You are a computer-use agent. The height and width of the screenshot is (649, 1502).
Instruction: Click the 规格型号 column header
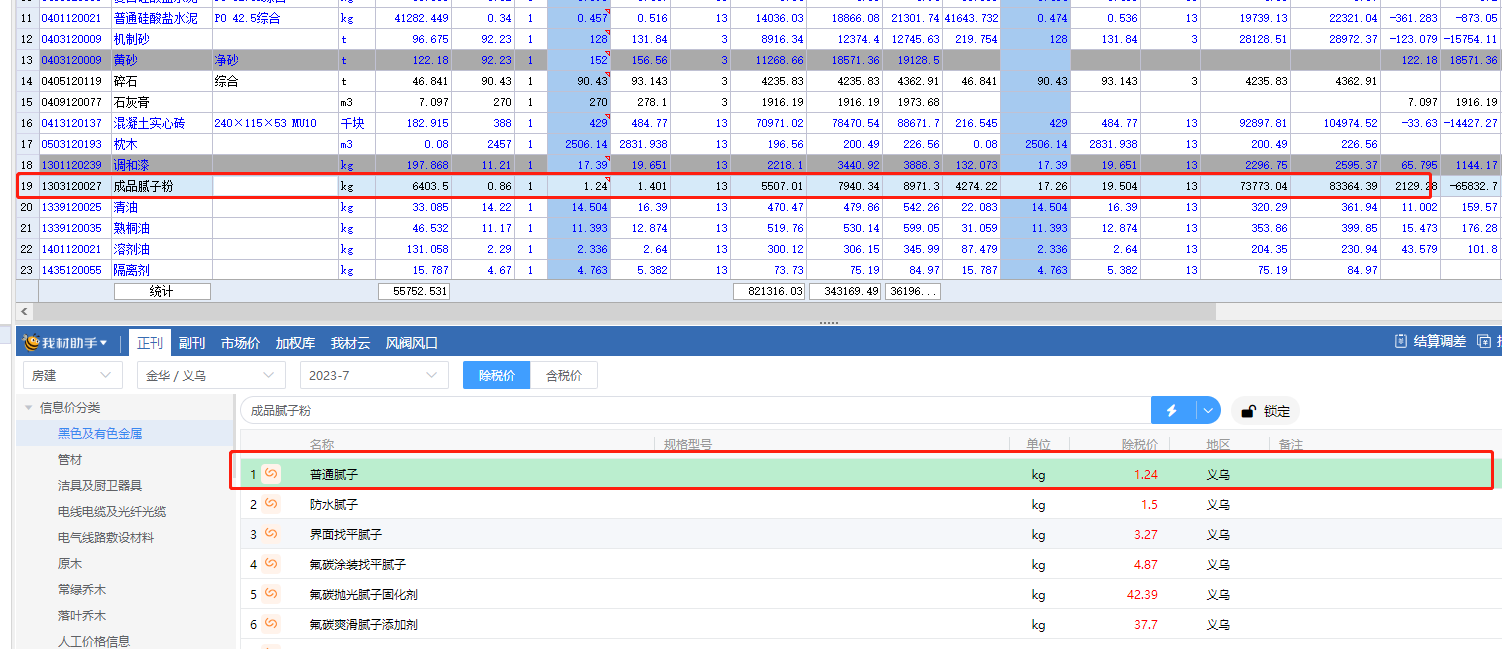(688, 444)
